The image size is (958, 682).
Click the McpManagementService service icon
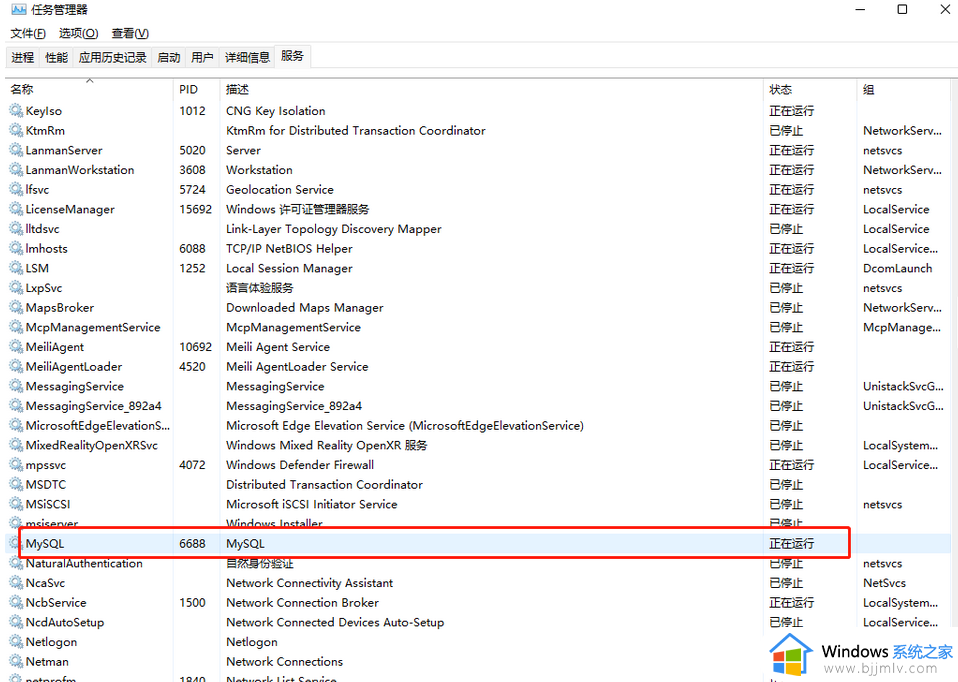point(16,327)
